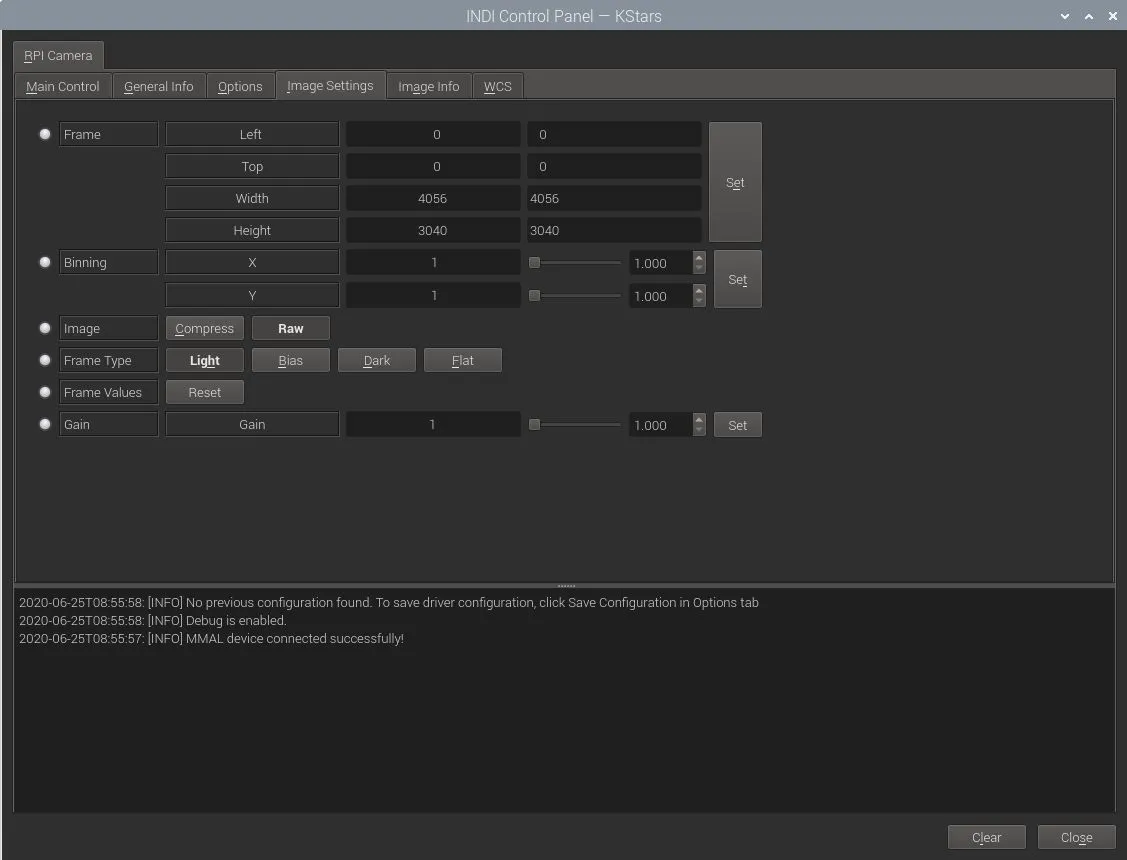Choose Bias frame type

[290, 361]
